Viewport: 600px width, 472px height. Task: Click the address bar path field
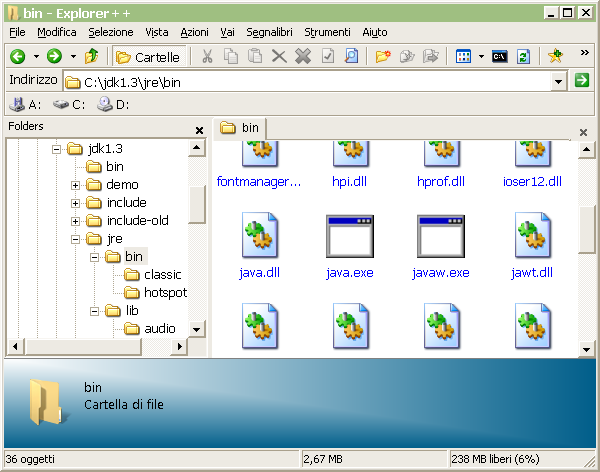coord(308,82)
